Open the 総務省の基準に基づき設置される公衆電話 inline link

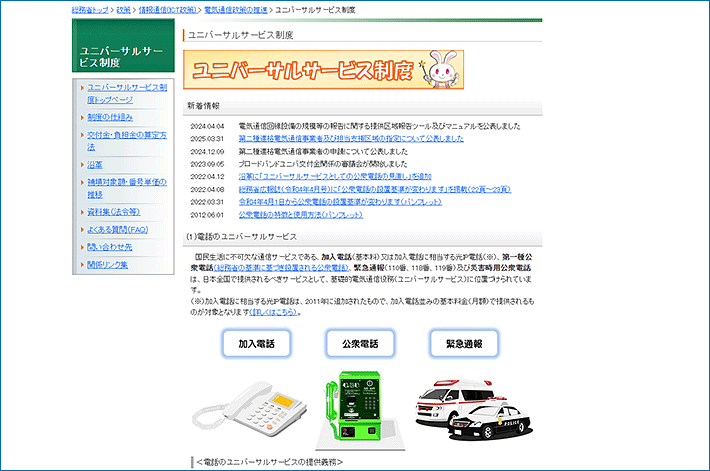click(x=281, y=268)
